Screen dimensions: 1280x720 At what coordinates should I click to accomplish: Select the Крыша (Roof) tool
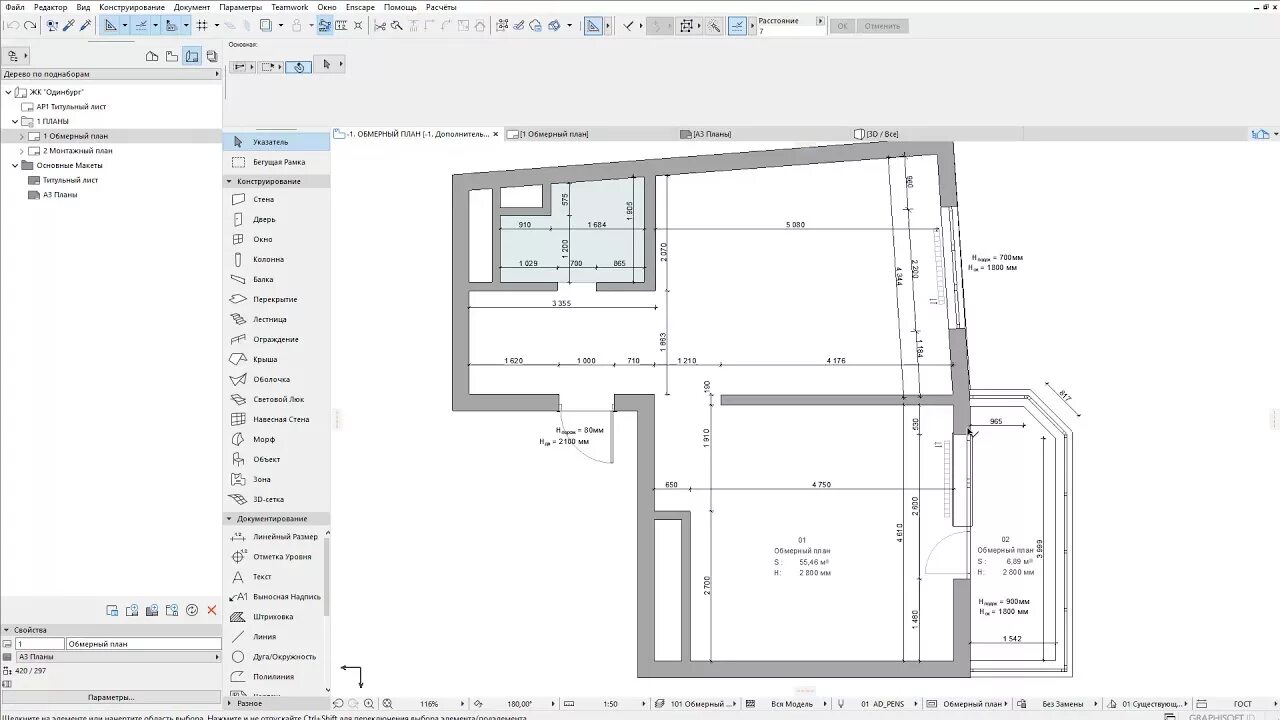276,359
